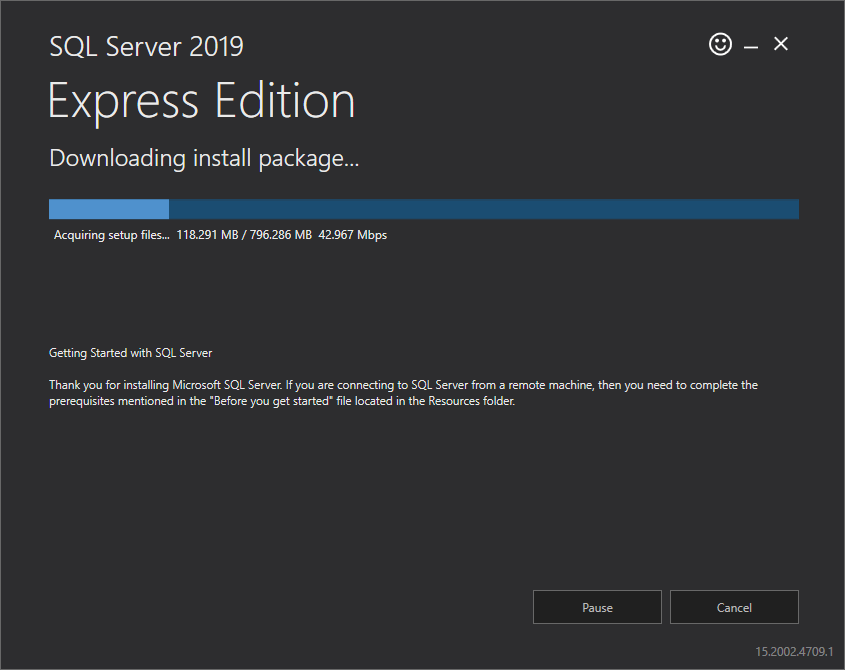
Task: Cancel the SQL Server installation
Action: (734, 607)
